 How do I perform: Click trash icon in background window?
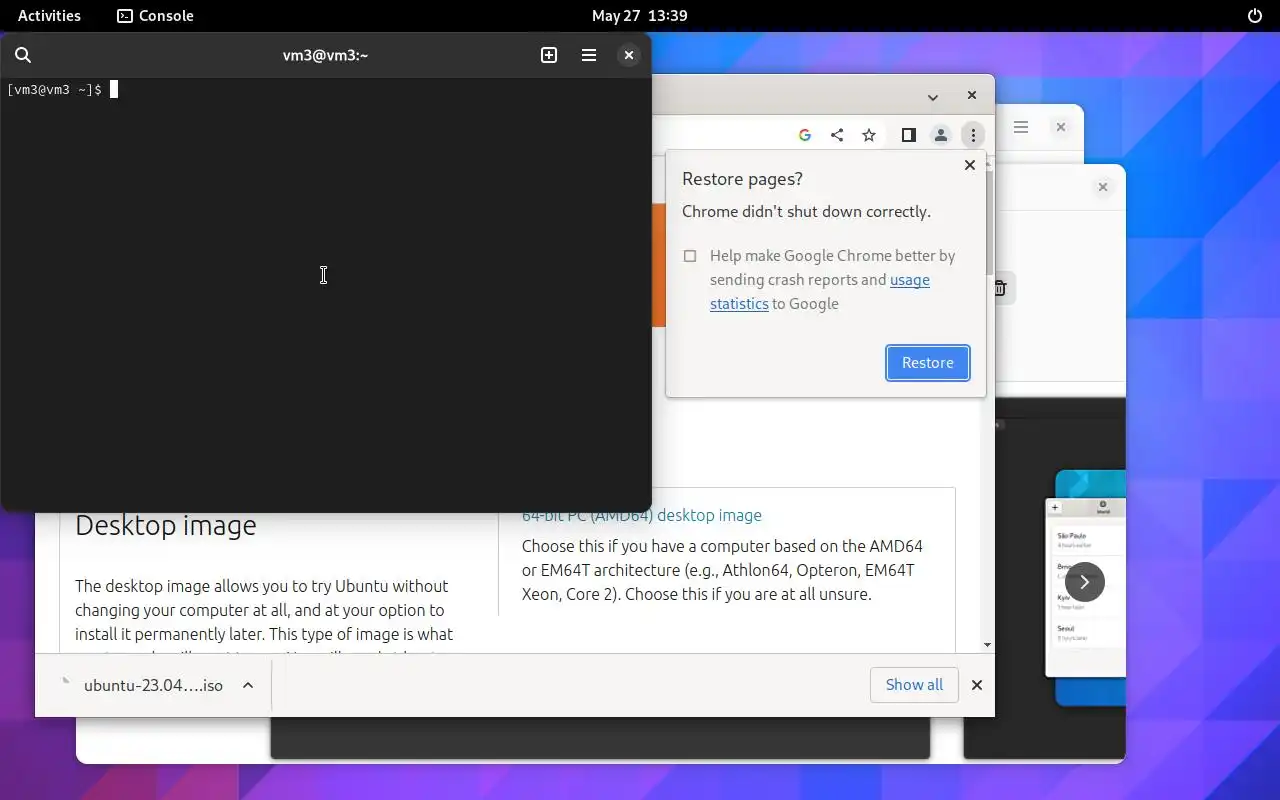click(1001, 288)
